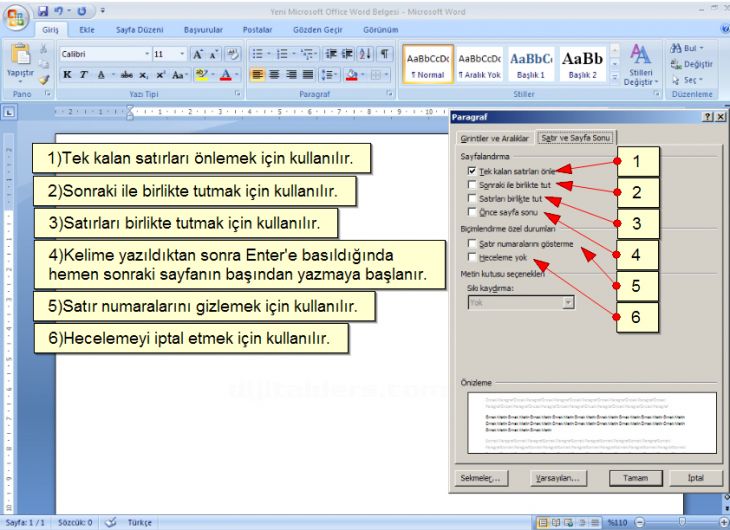Confirm with the Tamam button
This screenshot has height=530, width=730.
coord(635,478)
